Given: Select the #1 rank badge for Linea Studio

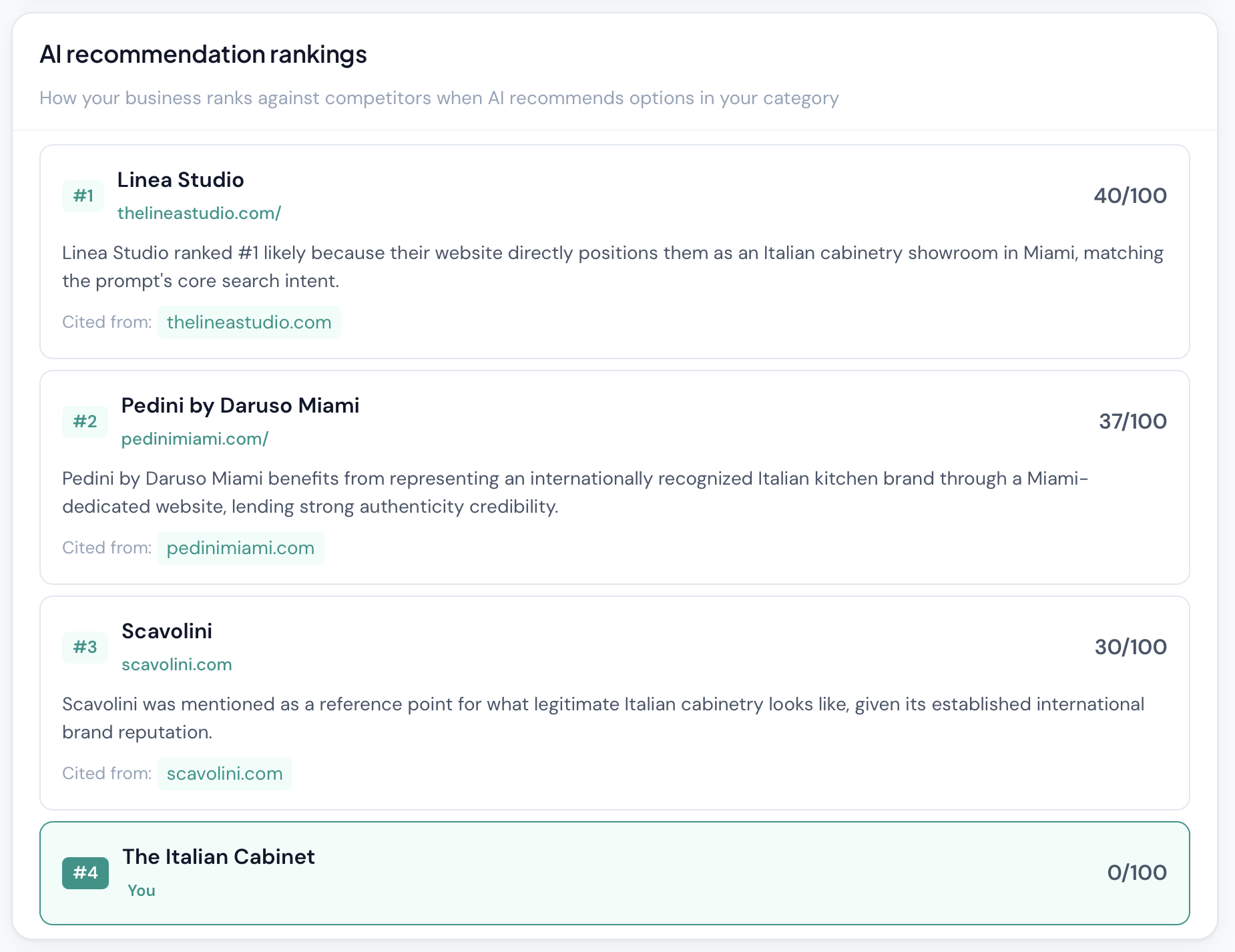Looking at the screenshot, I should click(x=83, y=196).
